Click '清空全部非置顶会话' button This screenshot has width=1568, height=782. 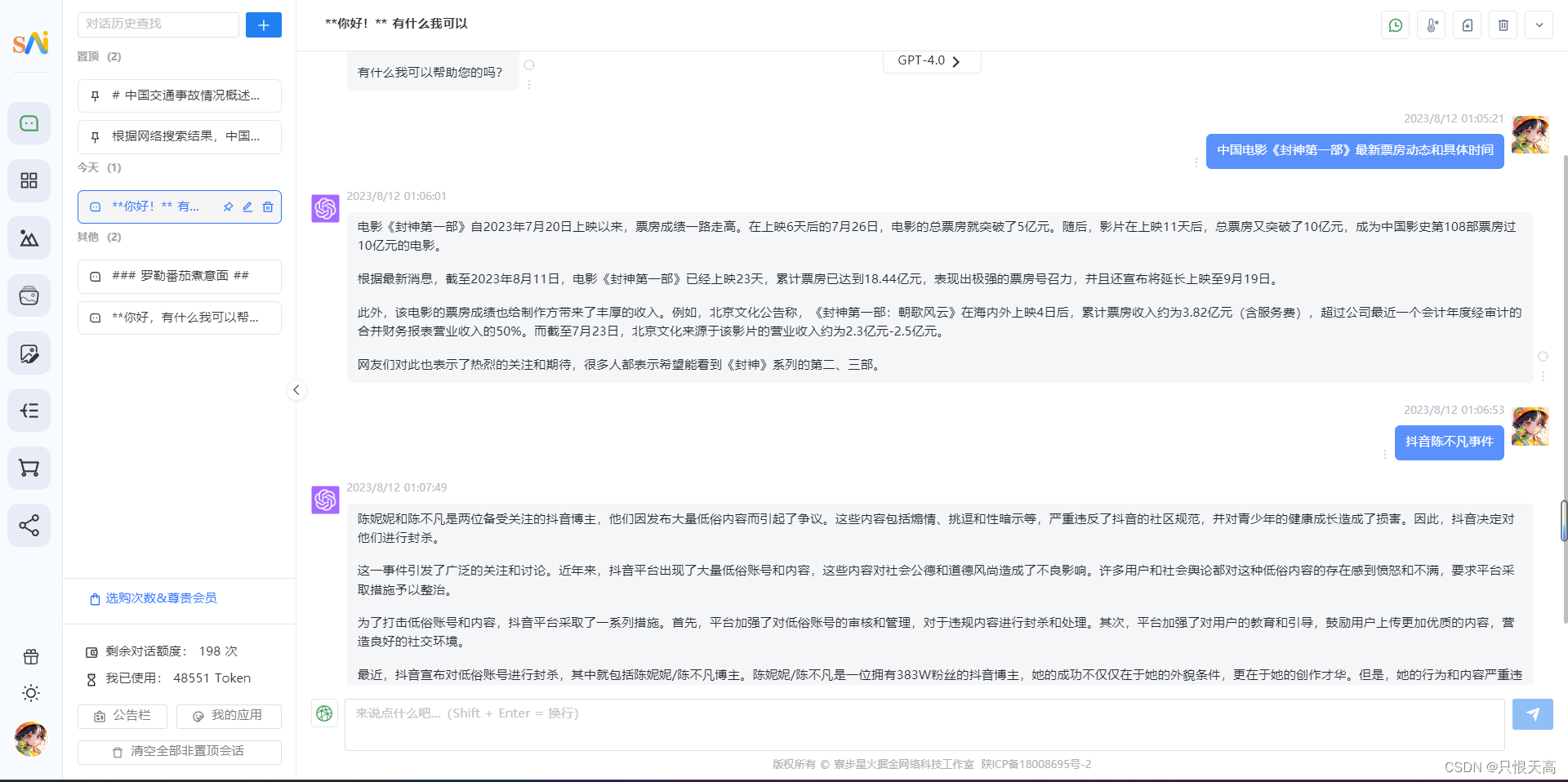(180, 752)
